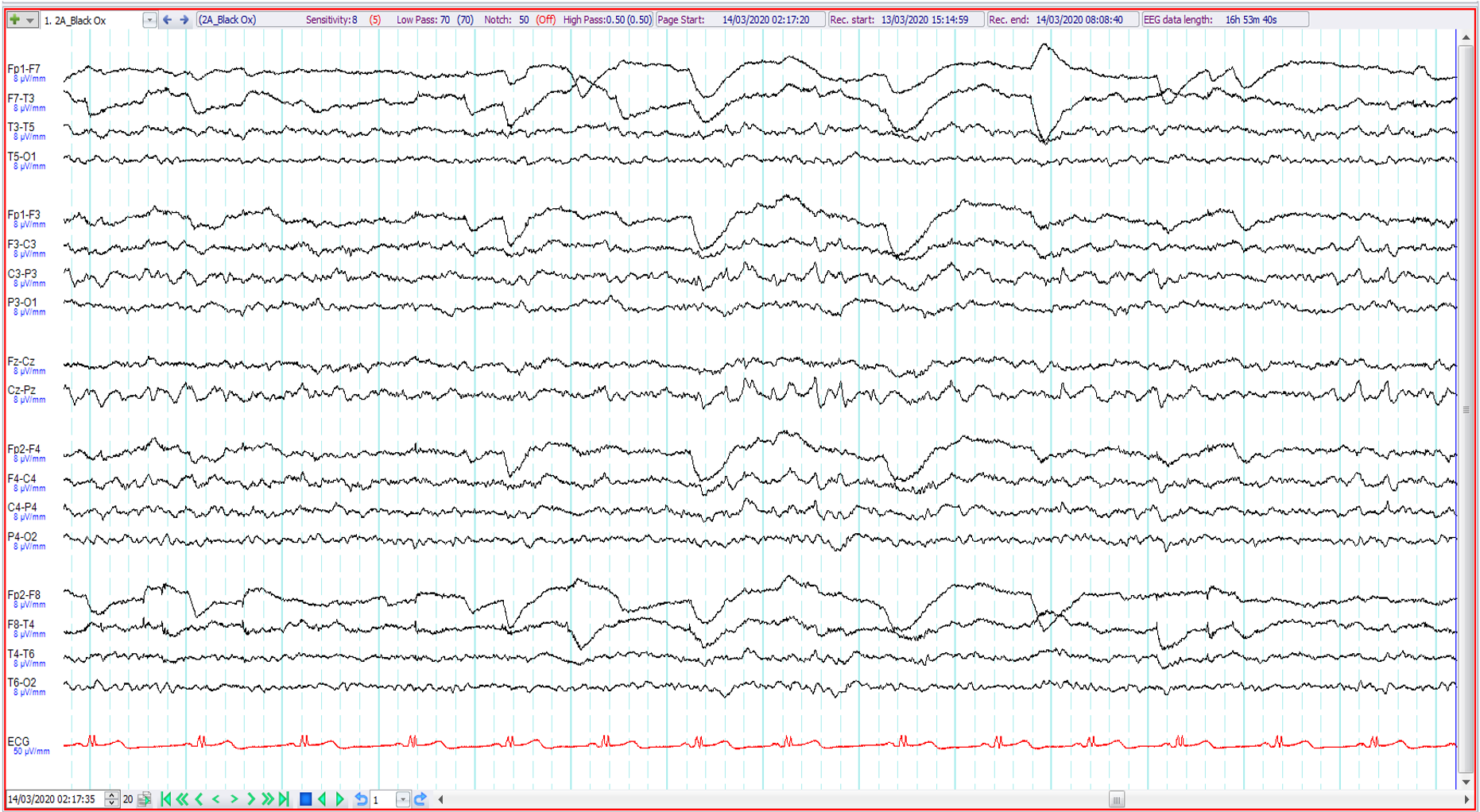
Task: Go back with double left chevron
Action: 182,799
